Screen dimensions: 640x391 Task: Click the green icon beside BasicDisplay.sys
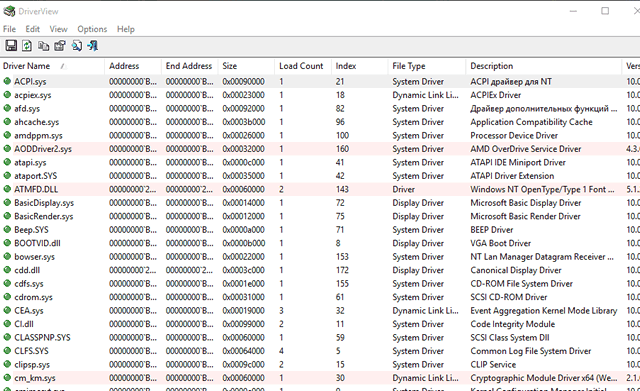[x=7, y=202]
